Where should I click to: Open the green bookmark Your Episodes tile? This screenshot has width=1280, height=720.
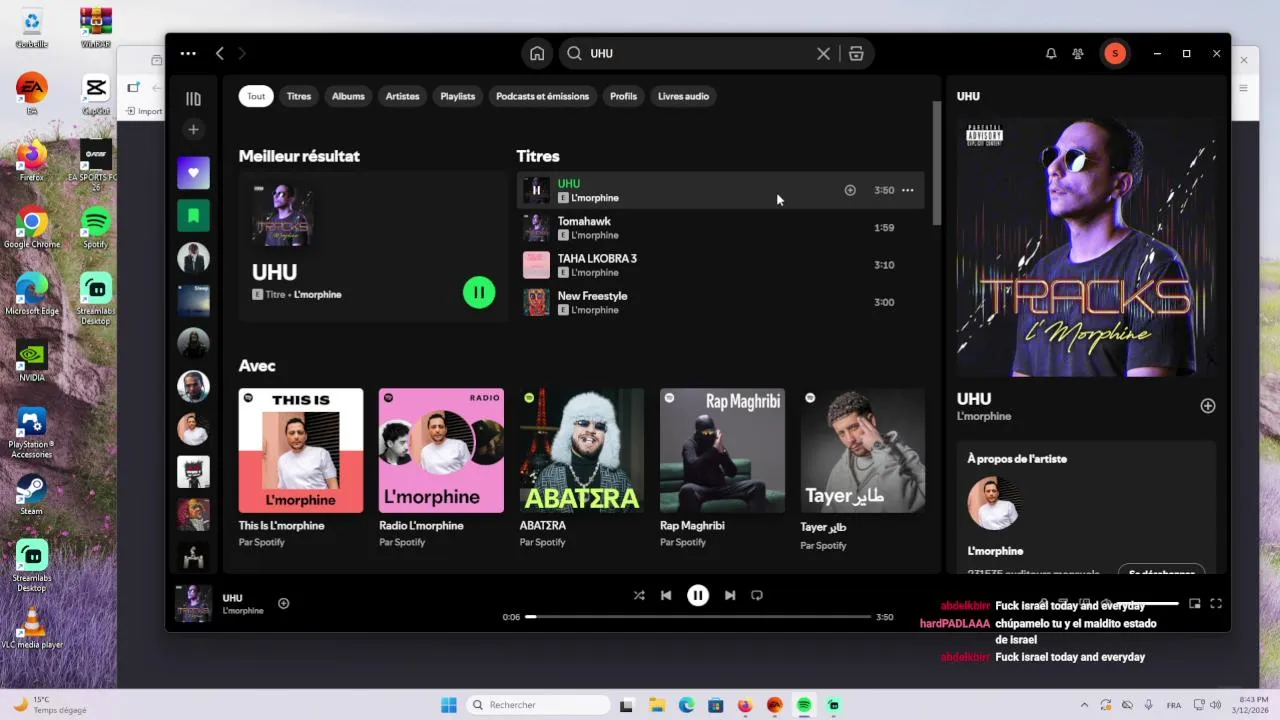(193, 215)
